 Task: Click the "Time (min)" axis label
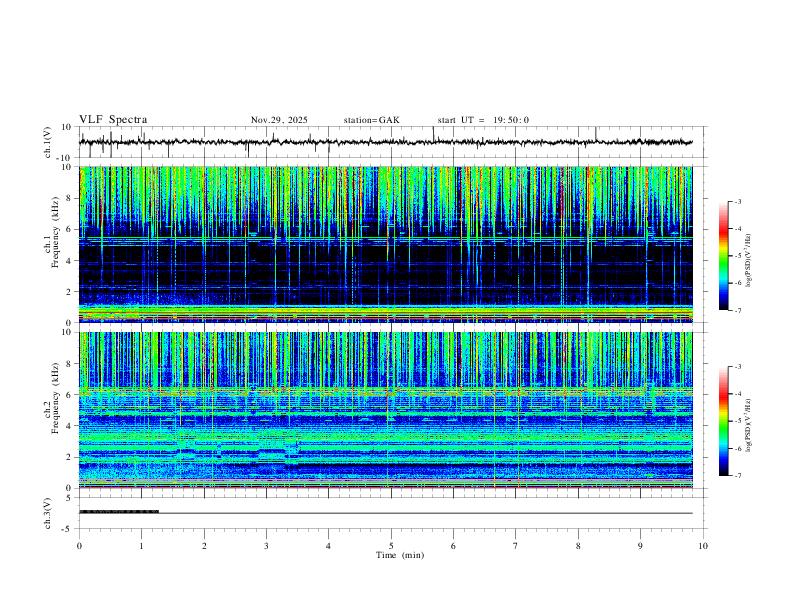click(400, 555)
